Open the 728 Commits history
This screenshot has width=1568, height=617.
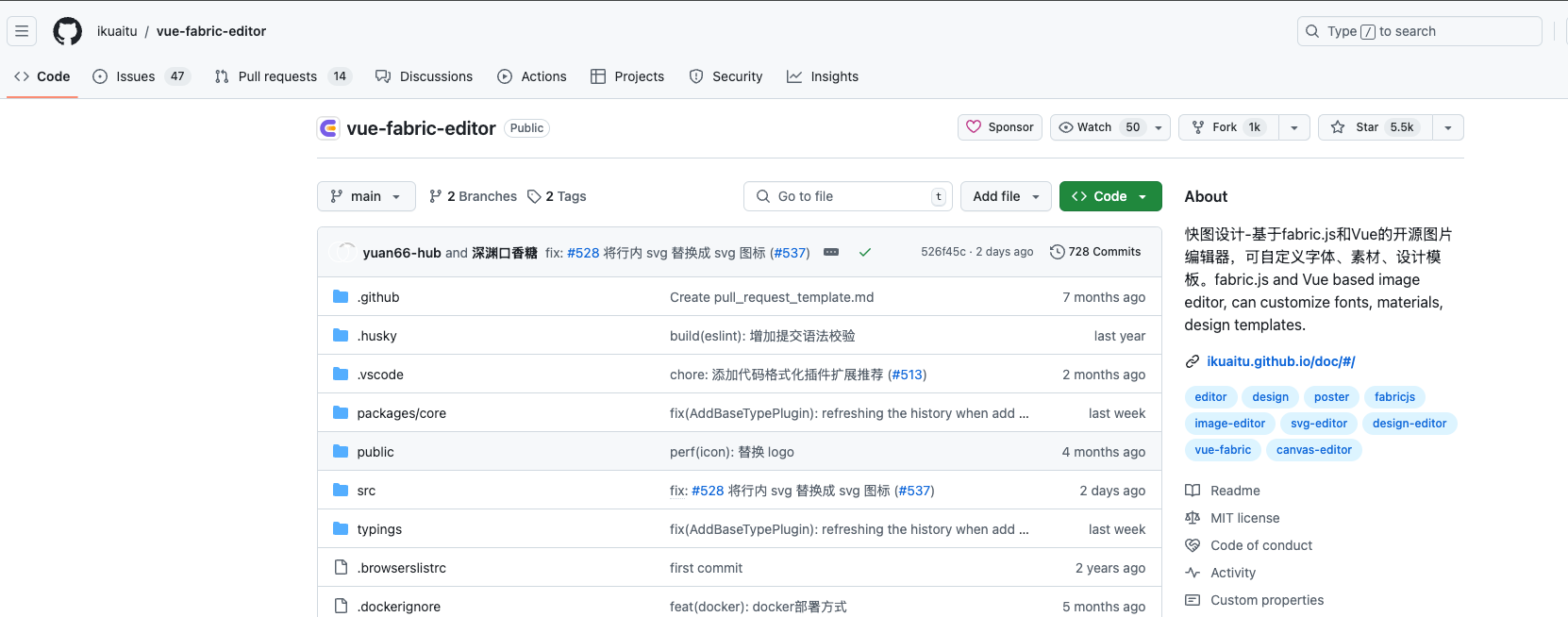click(x=1095, y=252)
